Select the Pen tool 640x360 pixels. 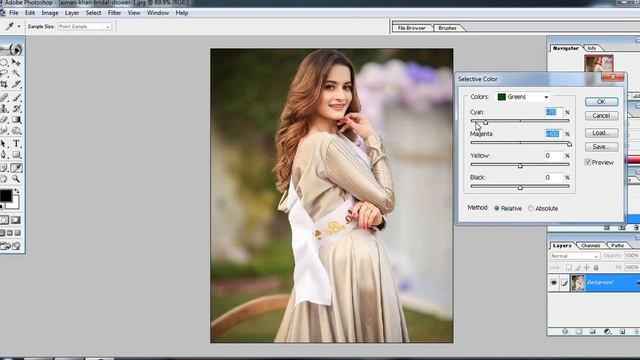coord(4,155)
